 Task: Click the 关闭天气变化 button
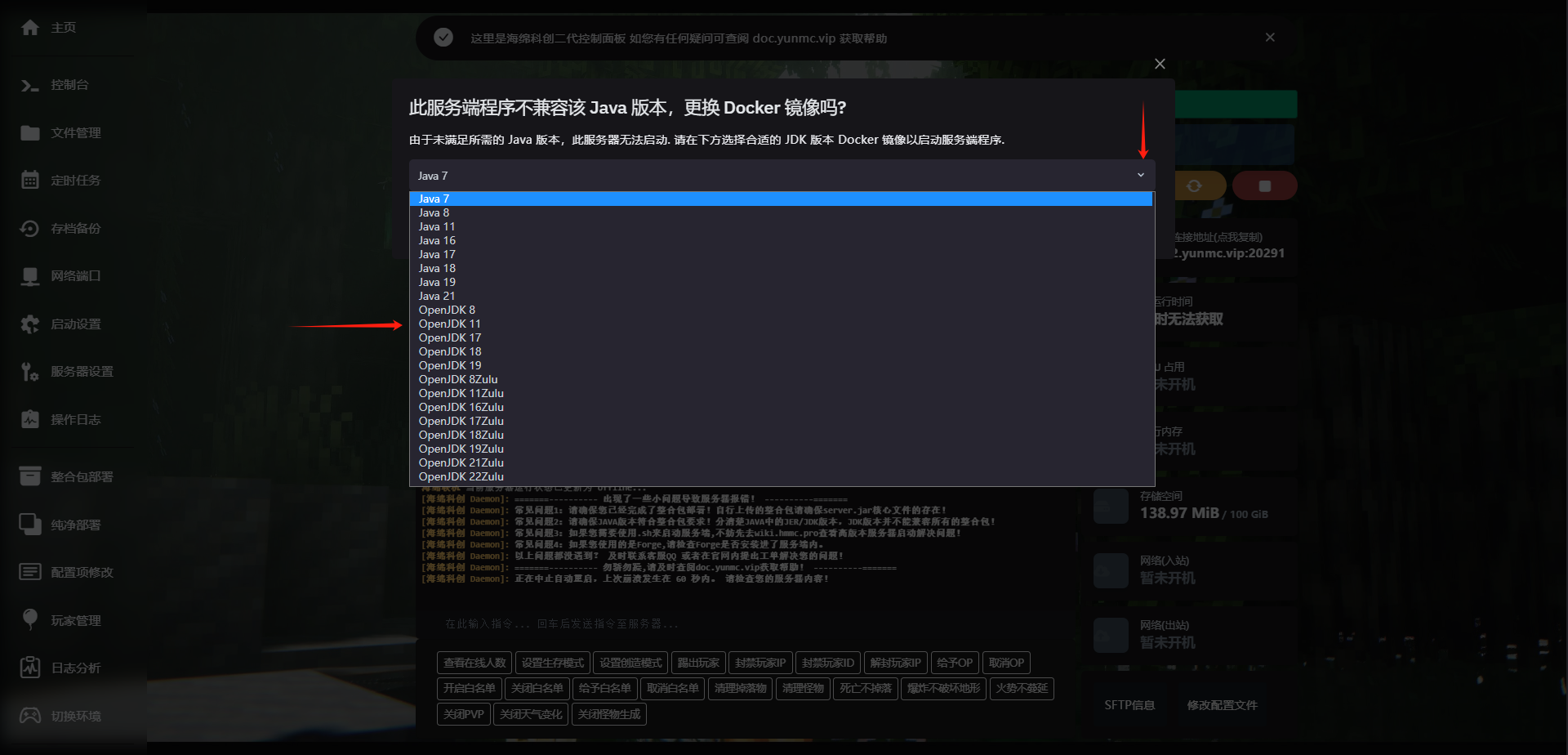[531, 714]
